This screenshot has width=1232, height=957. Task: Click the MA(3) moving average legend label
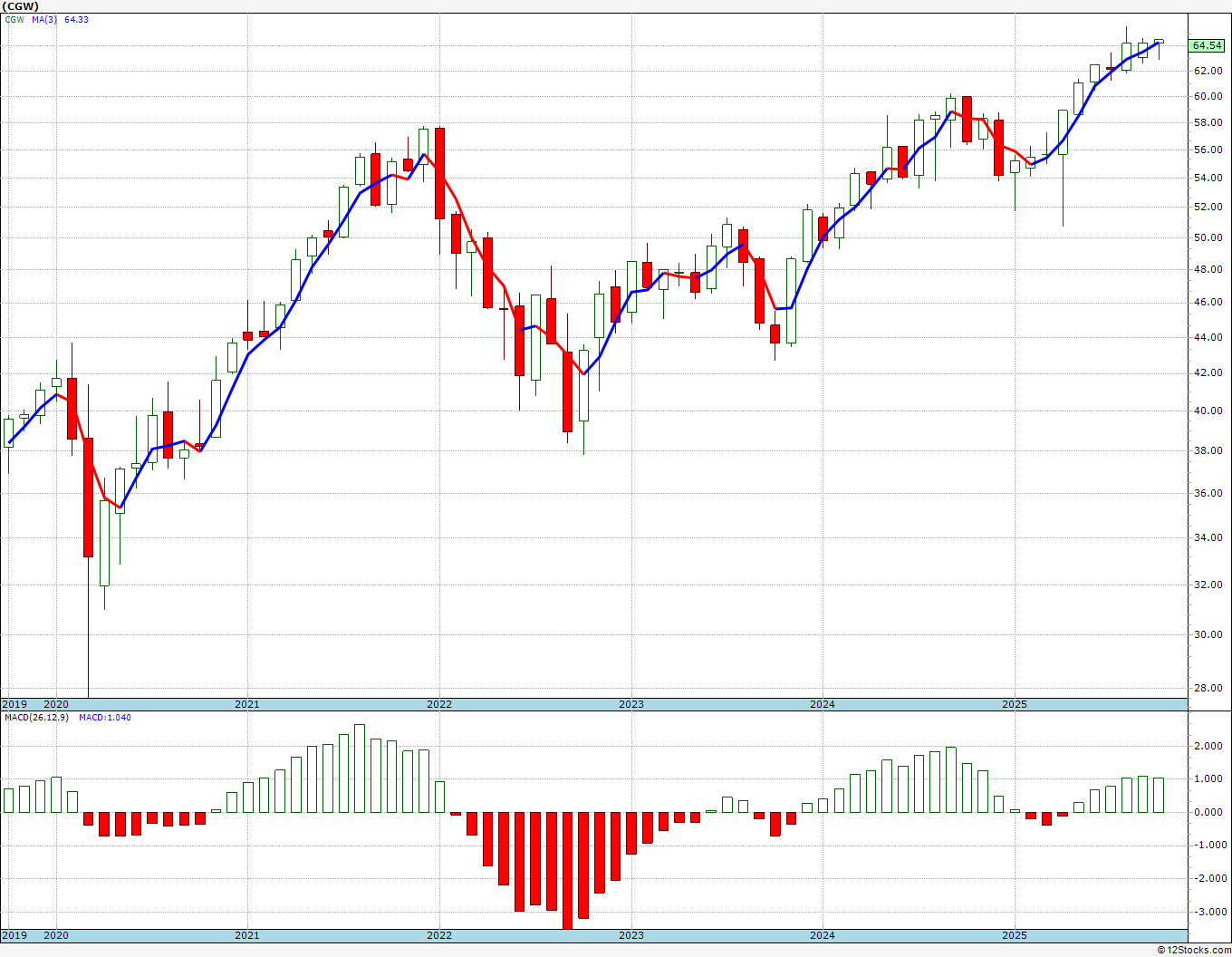[x=44, y=19]
